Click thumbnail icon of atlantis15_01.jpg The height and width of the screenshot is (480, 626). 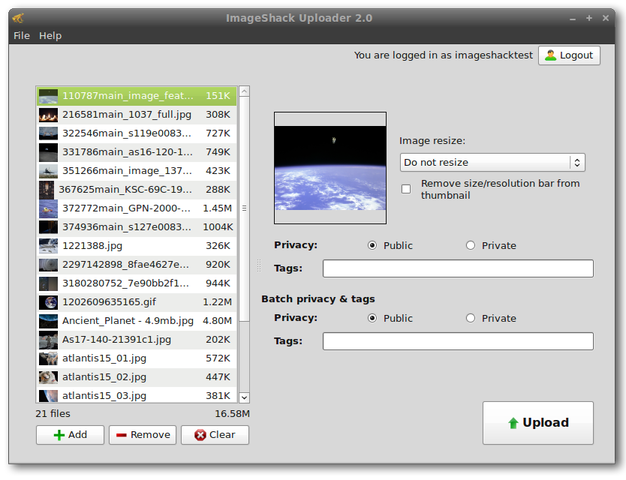48,359
